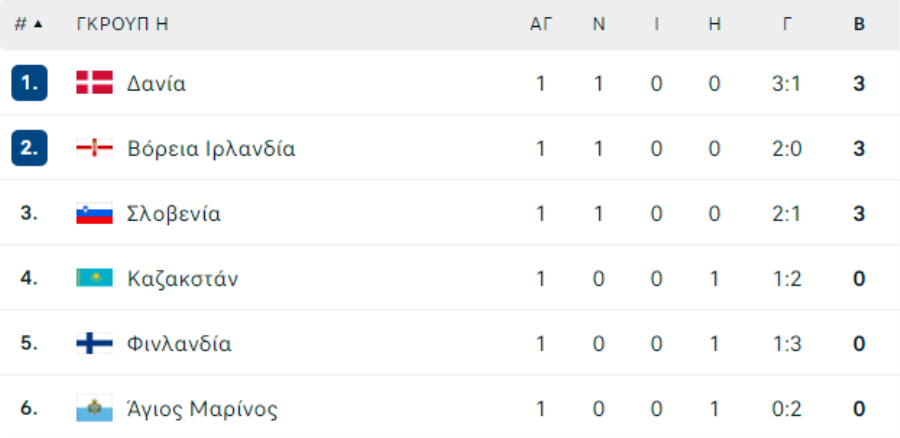Open the Δανία team link

157,84
